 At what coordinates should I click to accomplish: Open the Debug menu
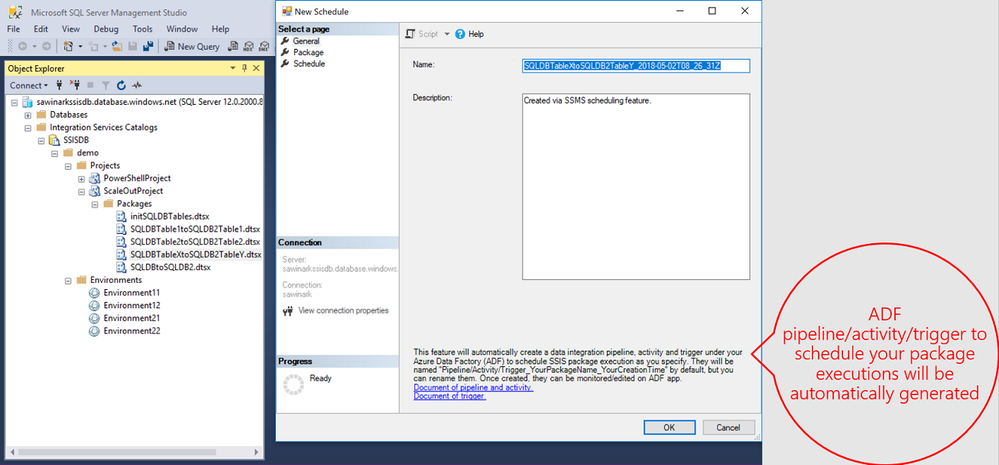[x=106, y=29]
